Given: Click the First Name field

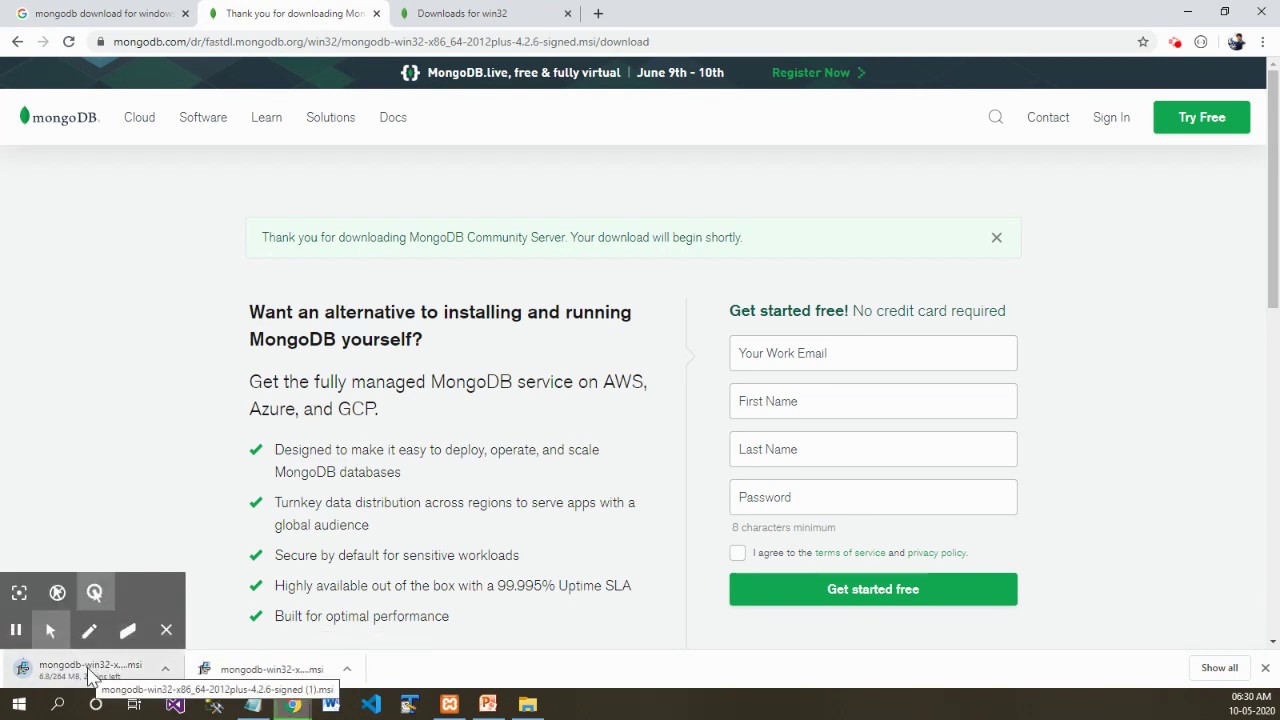Looking at the screenshot, I should tap(873, 401).
